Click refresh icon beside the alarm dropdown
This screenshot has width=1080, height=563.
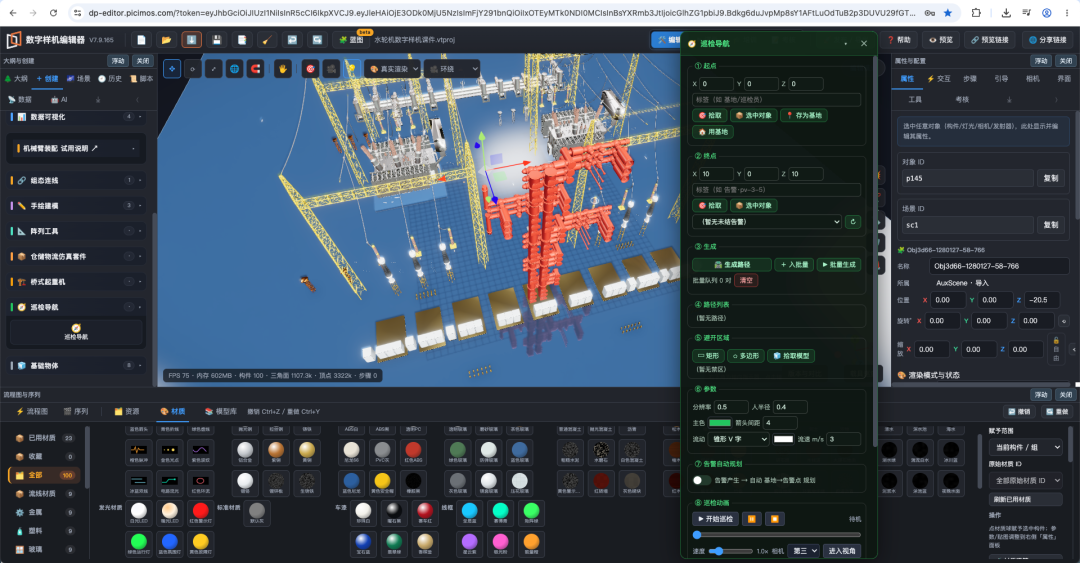tap(853, 222)
